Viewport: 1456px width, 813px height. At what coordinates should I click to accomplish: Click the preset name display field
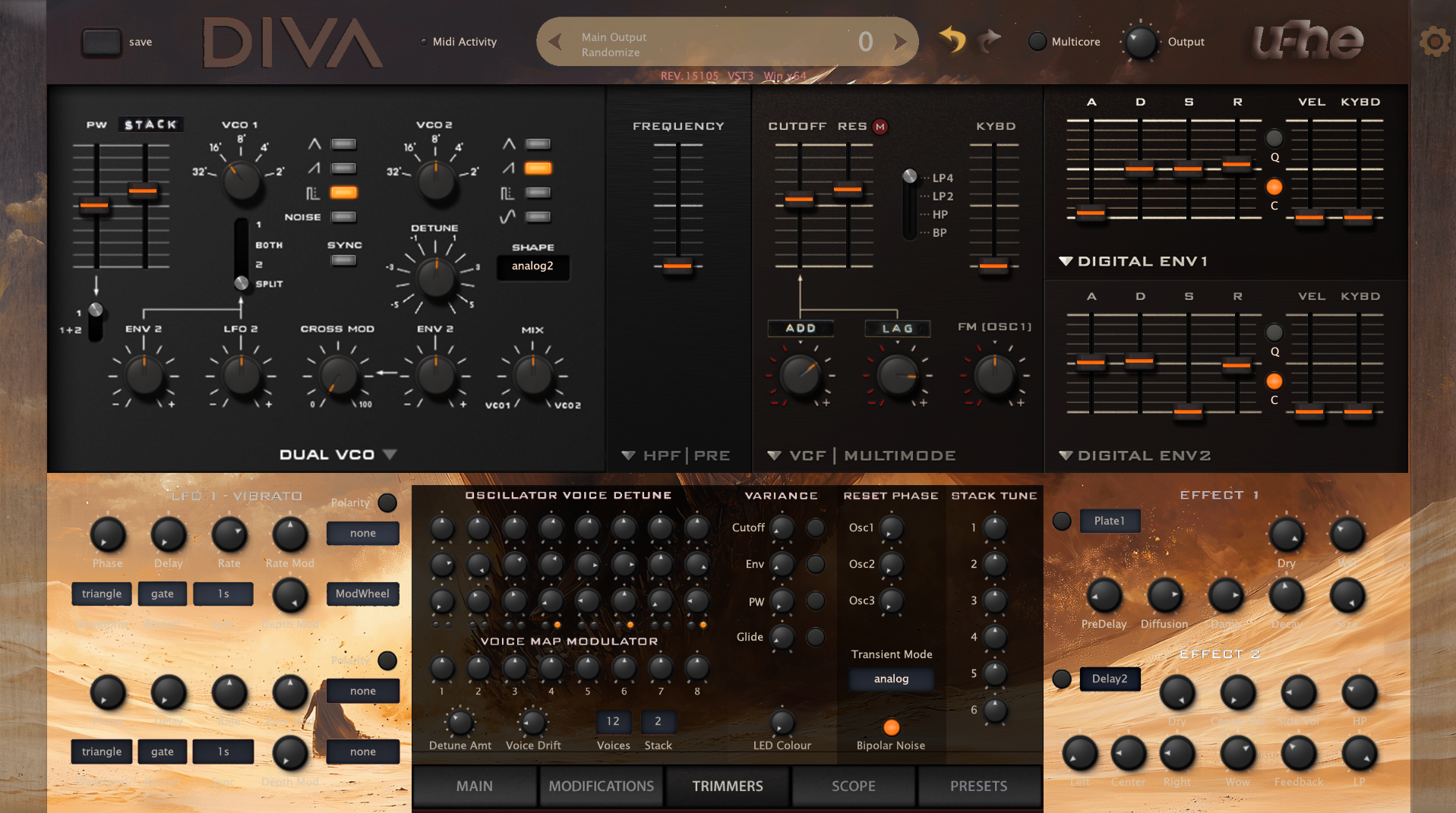pyautogui.click(x=728, y=42)
